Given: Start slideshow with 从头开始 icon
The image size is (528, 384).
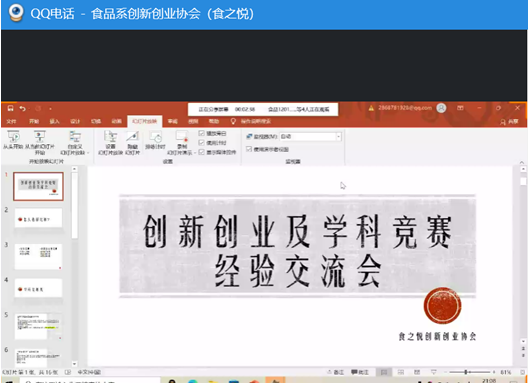Looking at the screenshot, I should tap(13, 140).
